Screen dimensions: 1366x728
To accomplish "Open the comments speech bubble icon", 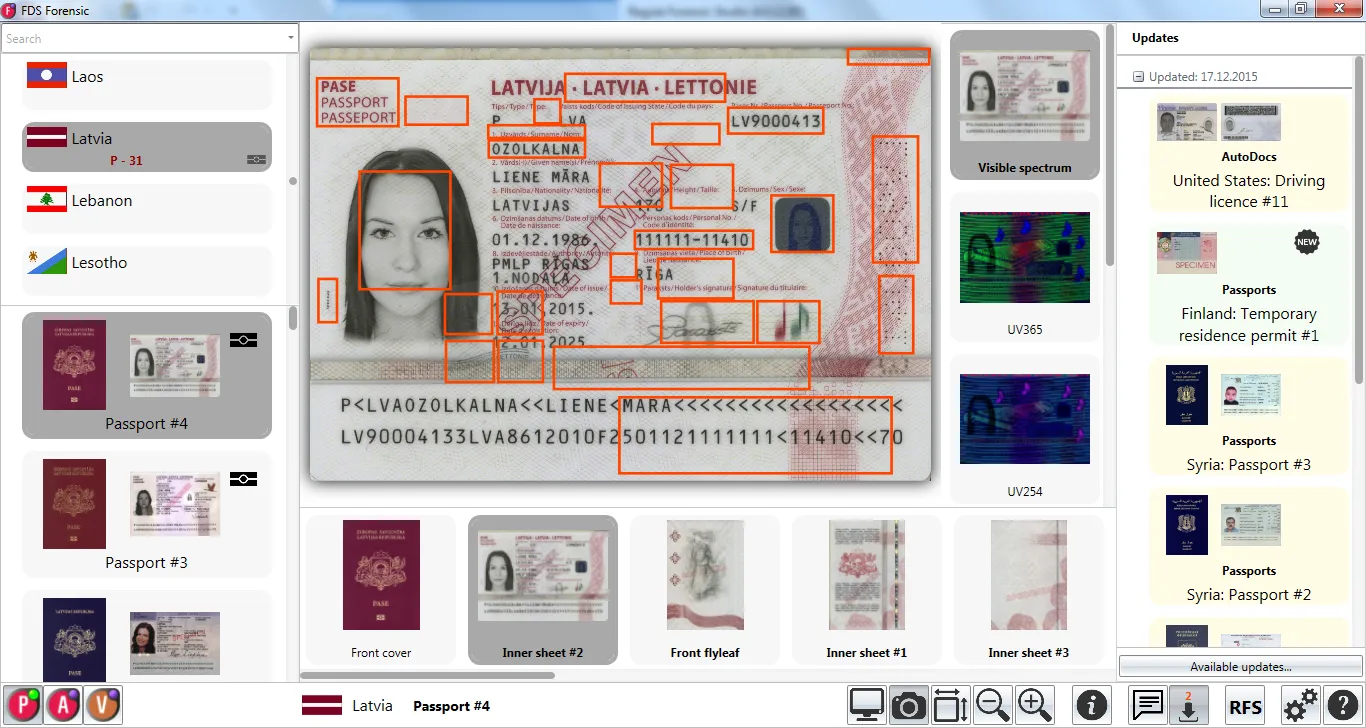I will pos(1147,706).
